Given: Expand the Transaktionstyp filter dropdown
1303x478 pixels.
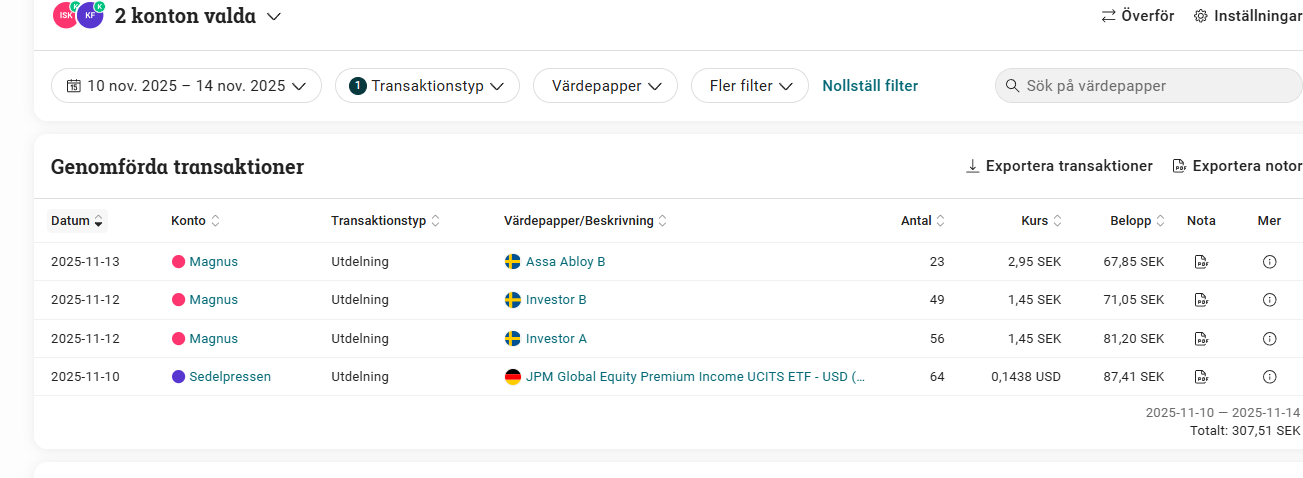Looking at the screenshot, I should click(427, 86).
